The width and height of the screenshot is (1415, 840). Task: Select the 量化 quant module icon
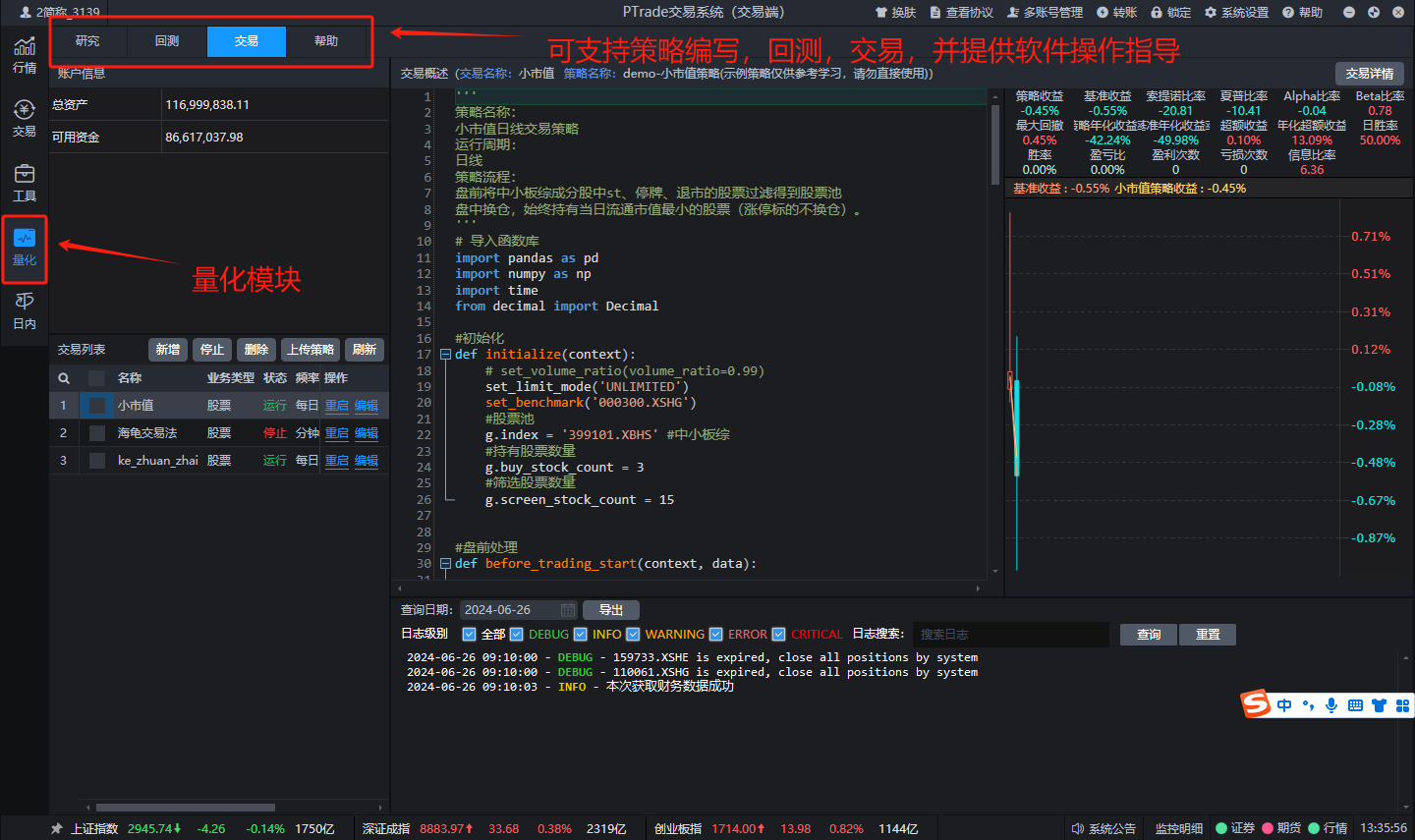pos(25,248)
